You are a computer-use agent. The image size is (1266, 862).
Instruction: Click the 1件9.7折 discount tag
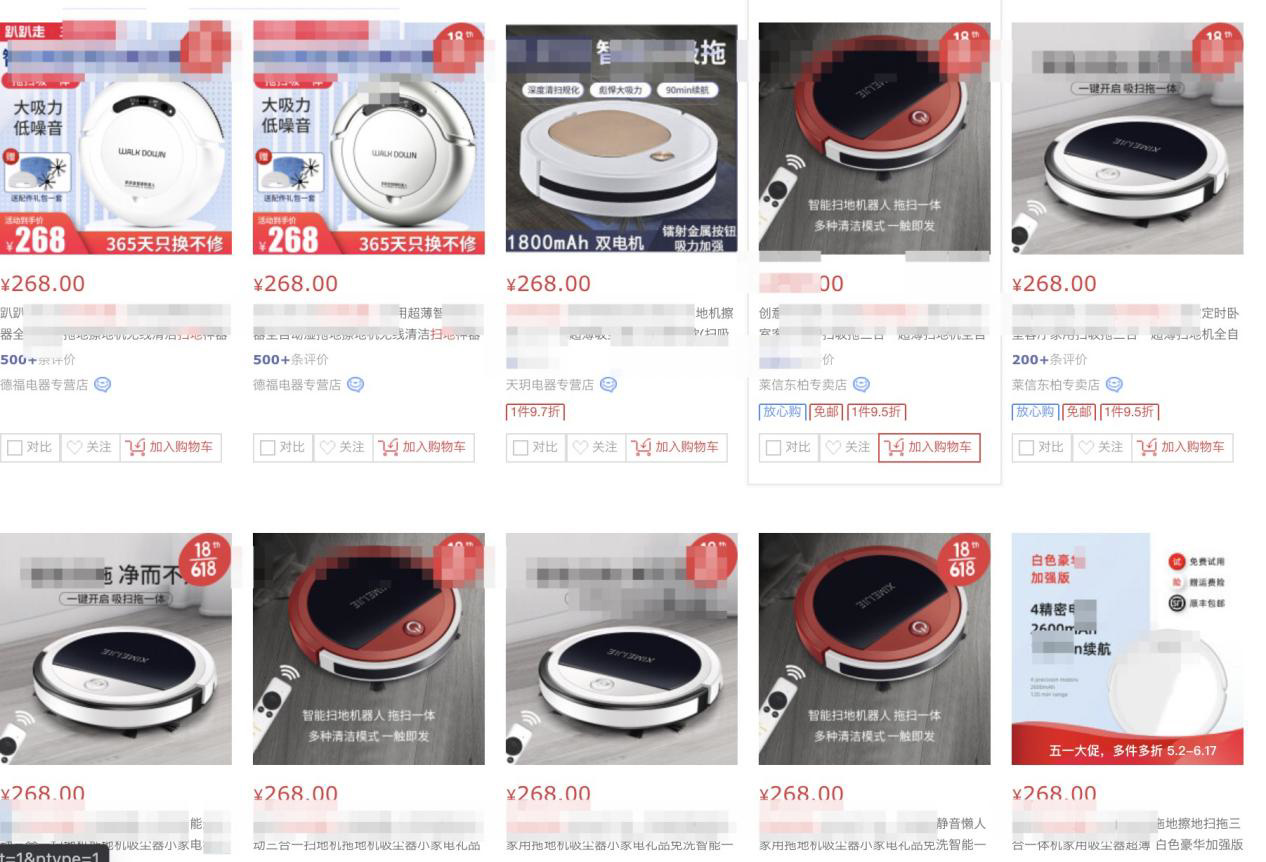point(536,411)
